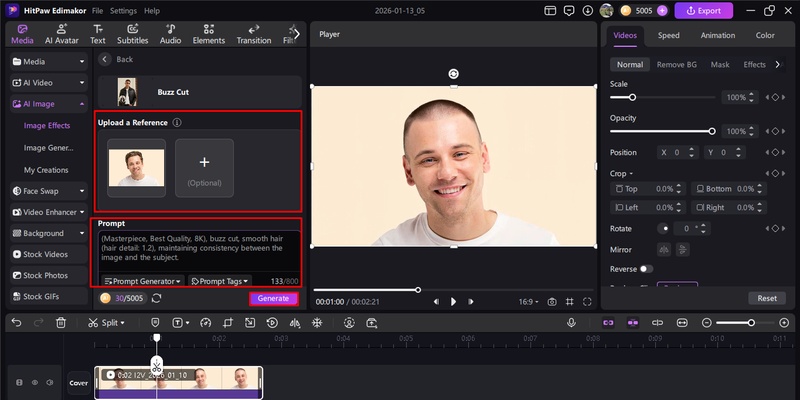Viewport: 800px width, 400px height.
Task: Open the downloads icon in the title bar
Action: click(x=588, y=10)
